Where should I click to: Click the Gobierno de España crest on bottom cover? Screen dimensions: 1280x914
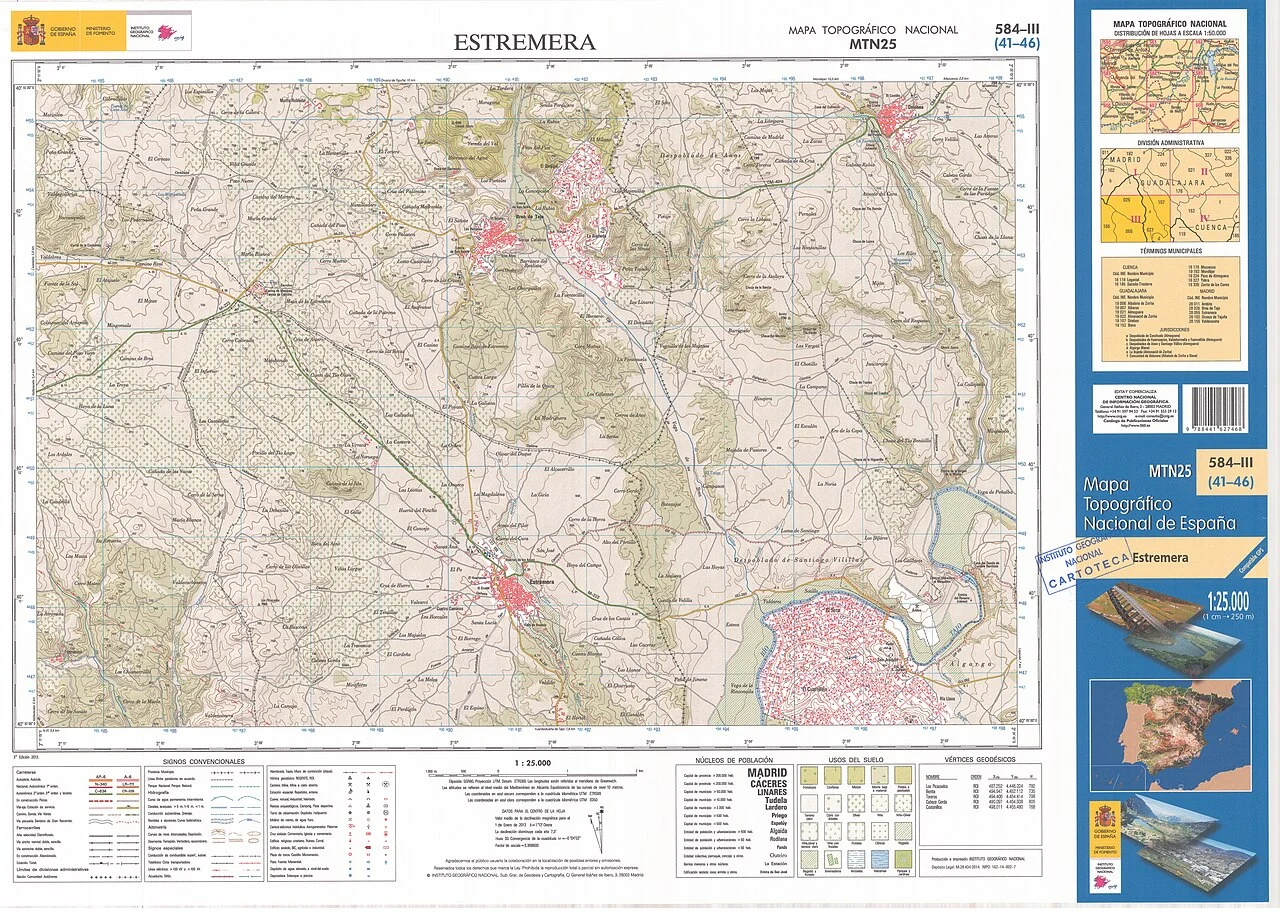[x=1104, y=818]
